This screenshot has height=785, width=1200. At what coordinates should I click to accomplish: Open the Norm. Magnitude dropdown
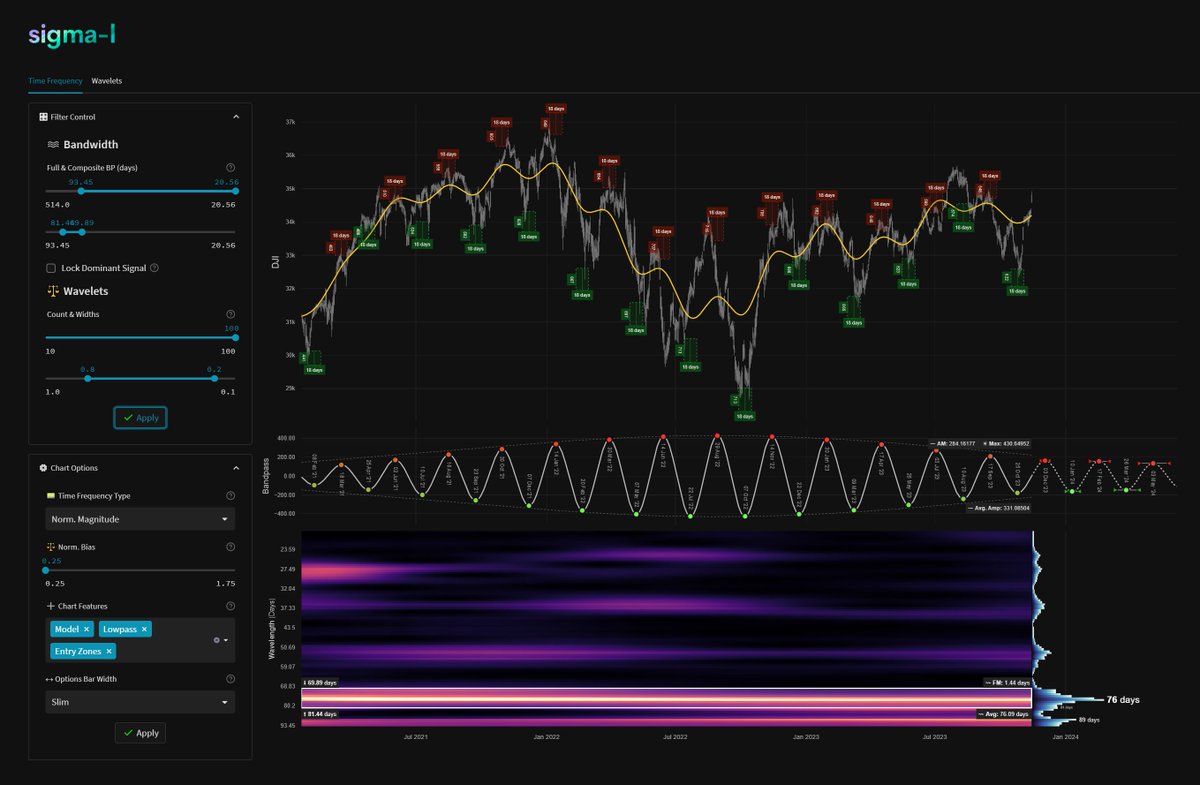click(140, 519)
